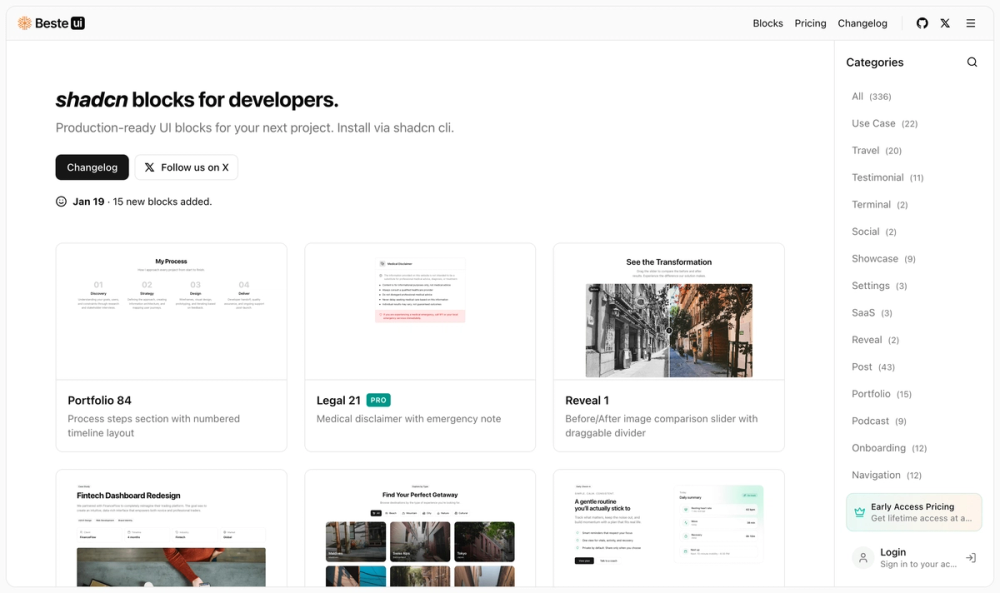Go to Blocks in the top navigation
The image size is (1000, 593).
768,22
